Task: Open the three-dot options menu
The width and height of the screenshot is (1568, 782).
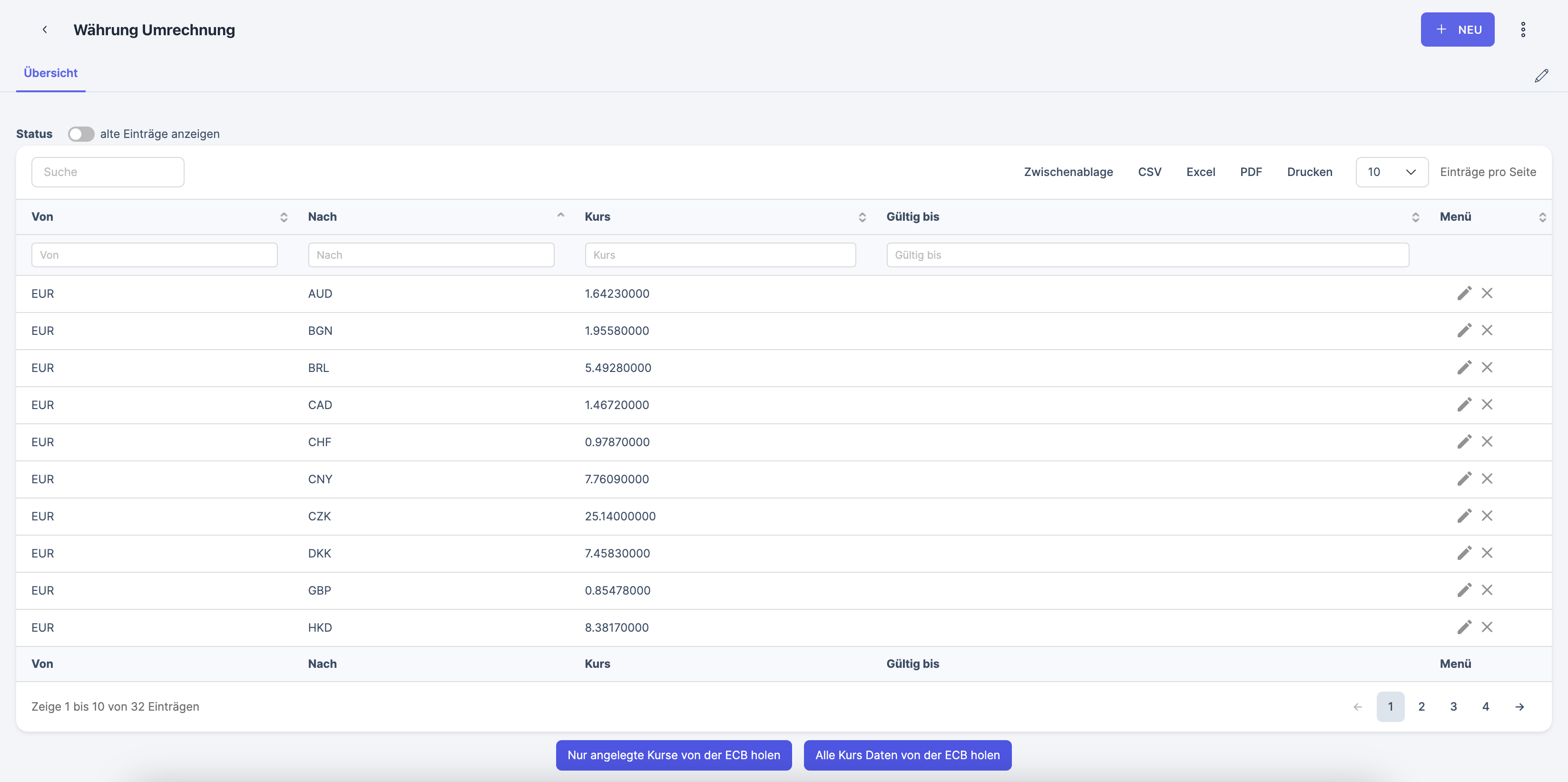Action: coord(1522,29)
